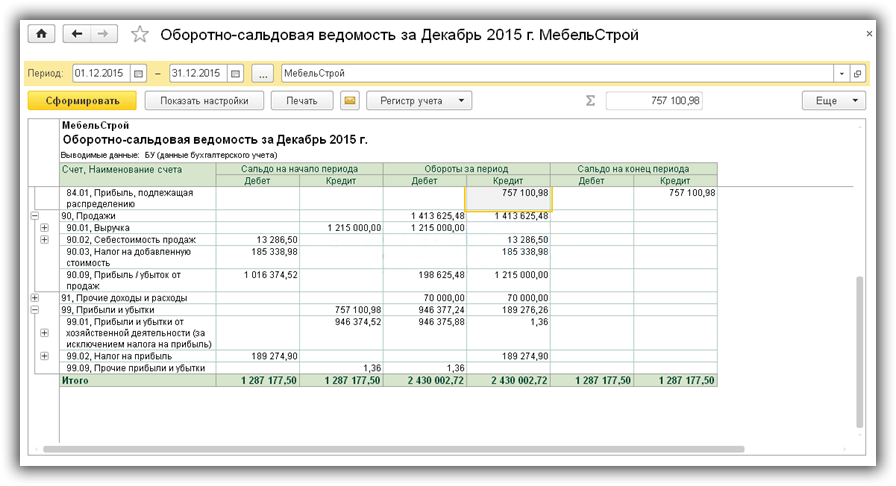Expand account 99.02 Налог на прибыль

pos(45,356)
